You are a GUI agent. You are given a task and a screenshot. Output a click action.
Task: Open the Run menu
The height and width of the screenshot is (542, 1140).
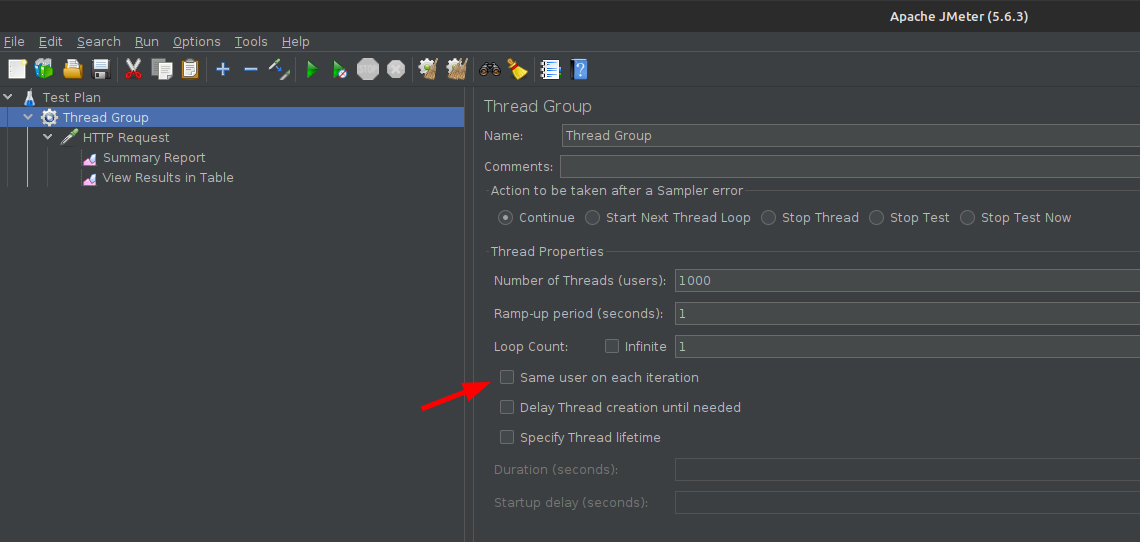click(x=147, y=41)
